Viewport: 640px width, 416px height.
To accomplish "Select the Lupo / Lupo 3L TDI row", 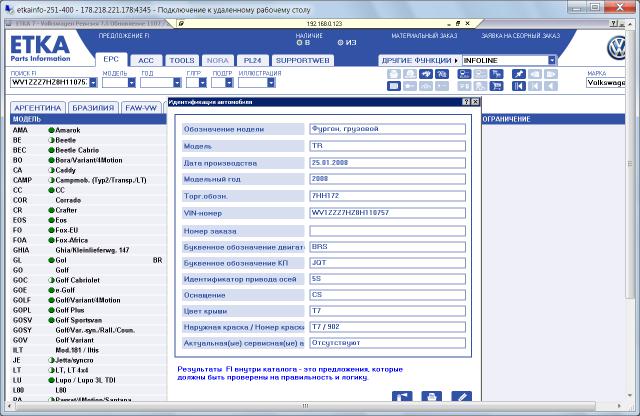I will point(88,380).
